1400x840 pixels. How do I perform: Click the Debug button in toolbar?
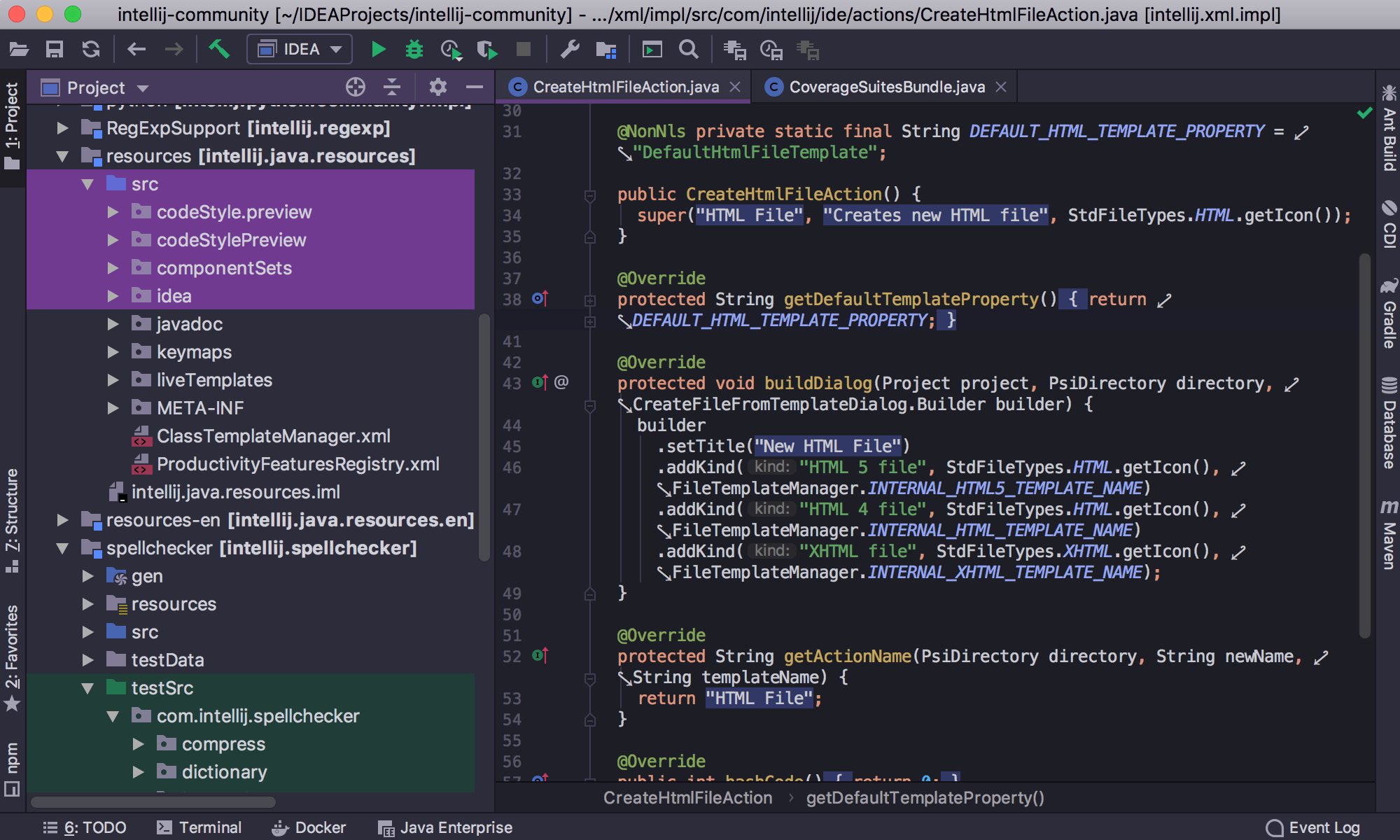[413, 48]
